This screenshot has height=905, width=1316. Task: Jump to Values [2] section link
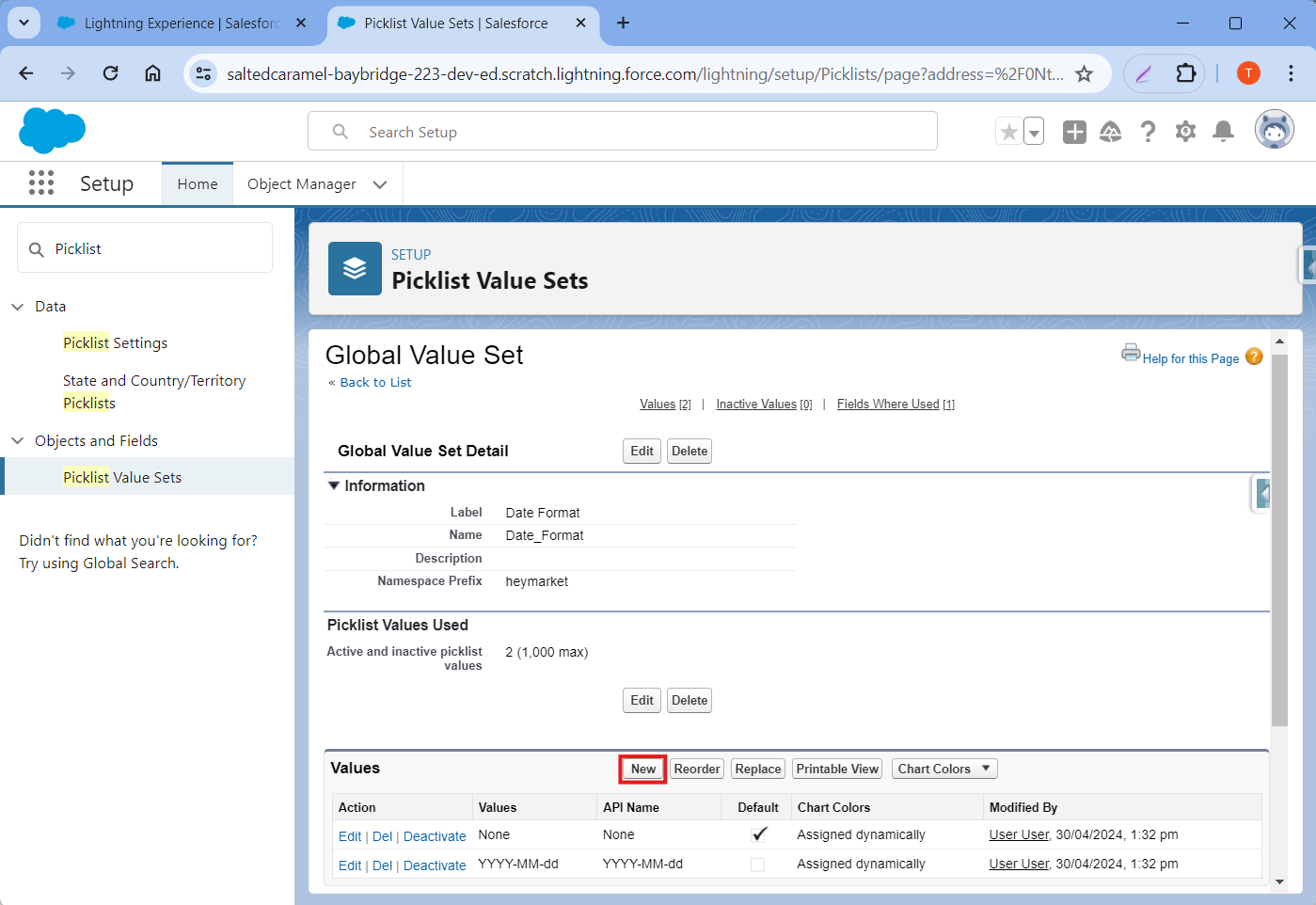pyautogui.click(x=665, y=405)
